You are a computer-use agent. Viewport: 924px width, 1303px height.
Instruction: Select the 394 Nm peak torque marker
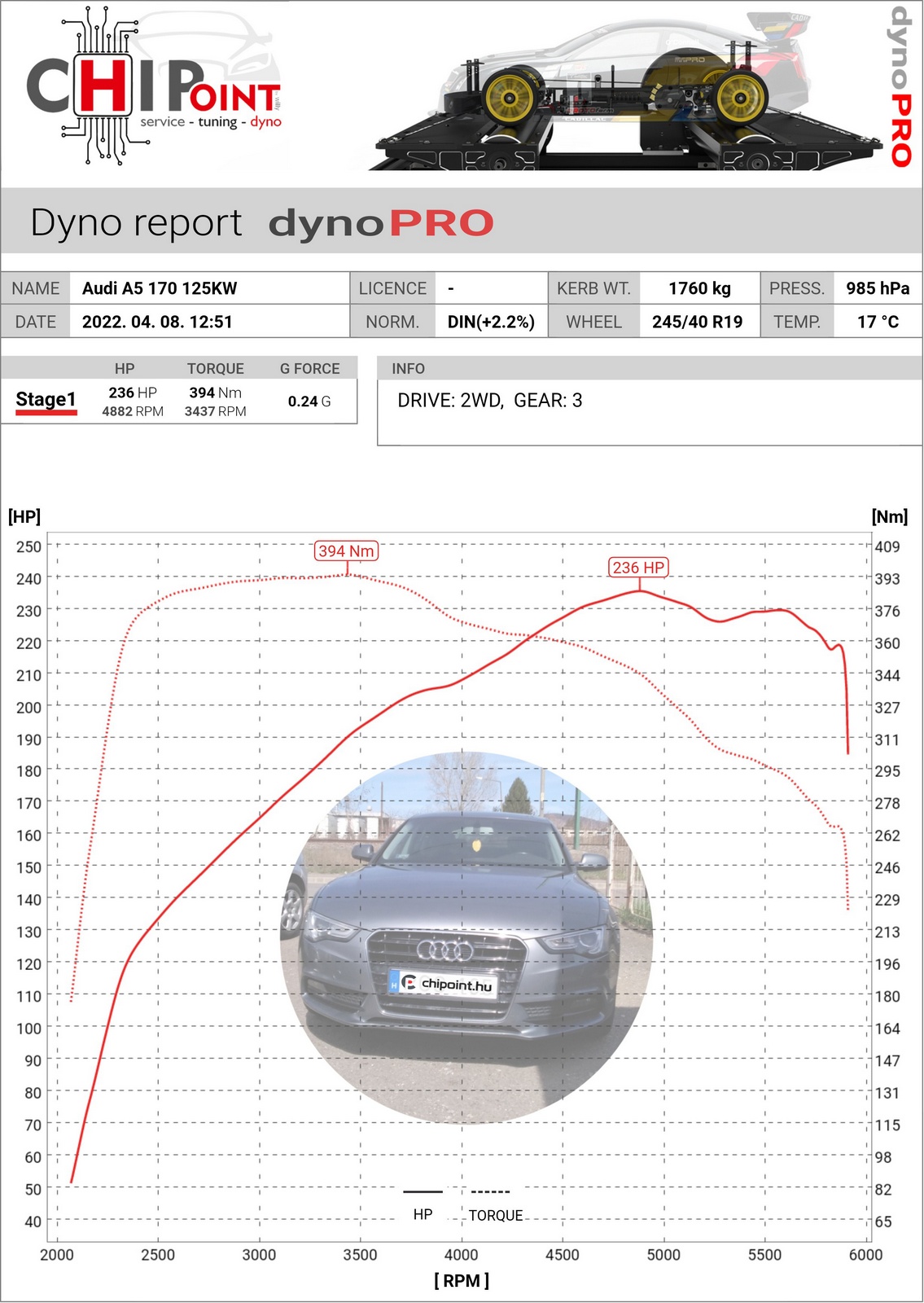[x=346, y=551]
